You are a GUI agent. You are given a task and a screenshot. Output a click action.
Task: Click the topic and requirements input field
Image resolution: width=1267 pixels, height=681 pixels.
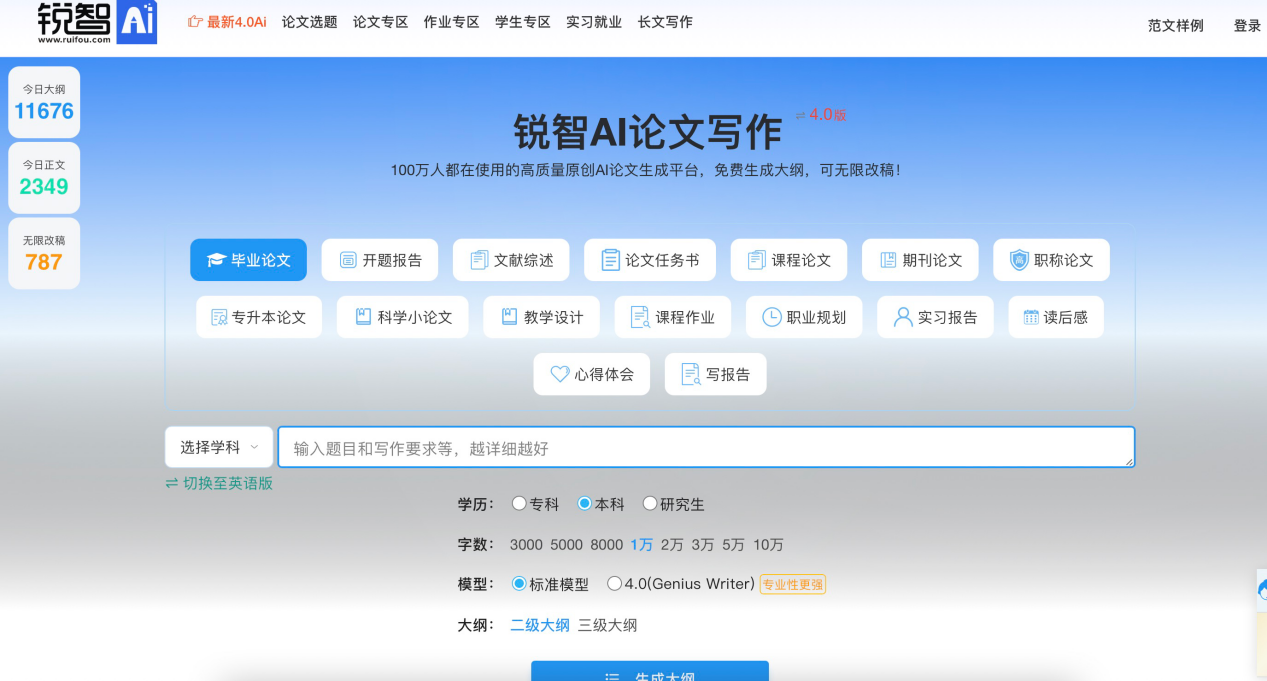(706, 447)
